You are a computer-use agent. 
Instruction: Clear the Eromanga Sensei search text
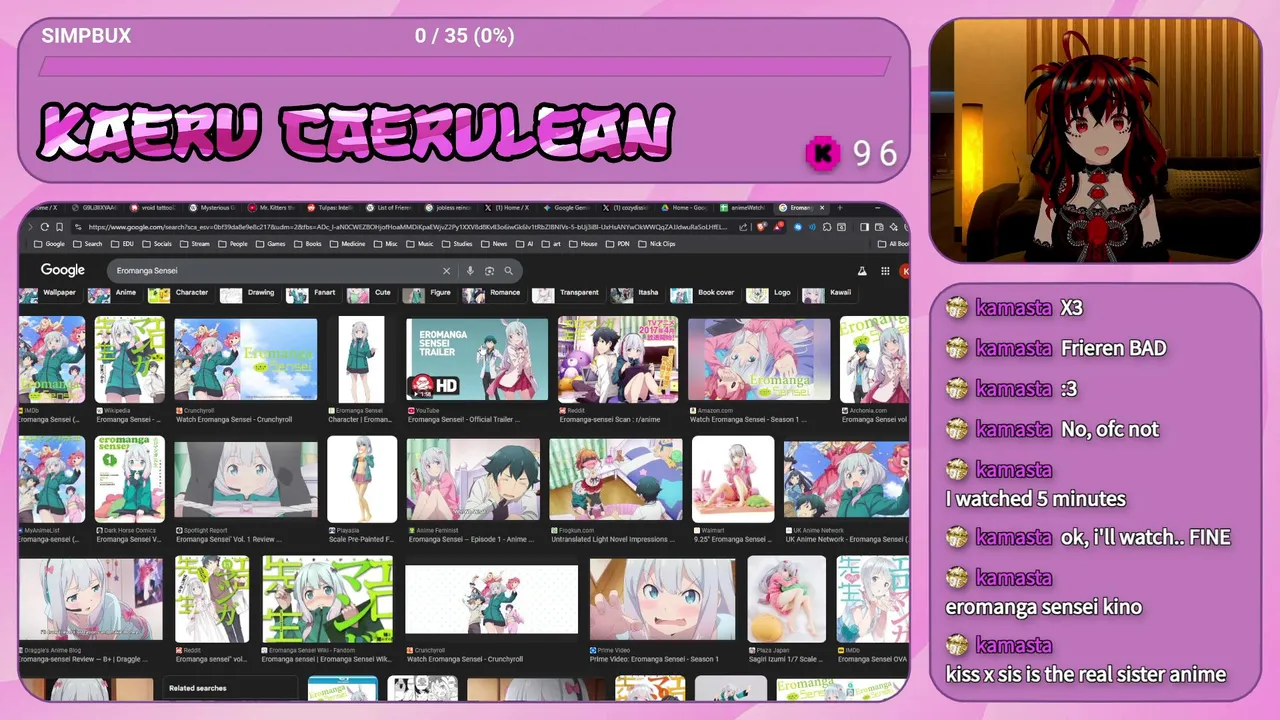[447, 270]
